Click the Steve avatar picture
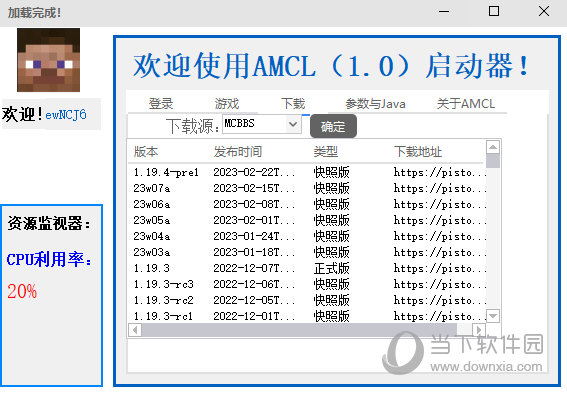The width and height of the screenshot is (567, 396). [x=48, y=60]
